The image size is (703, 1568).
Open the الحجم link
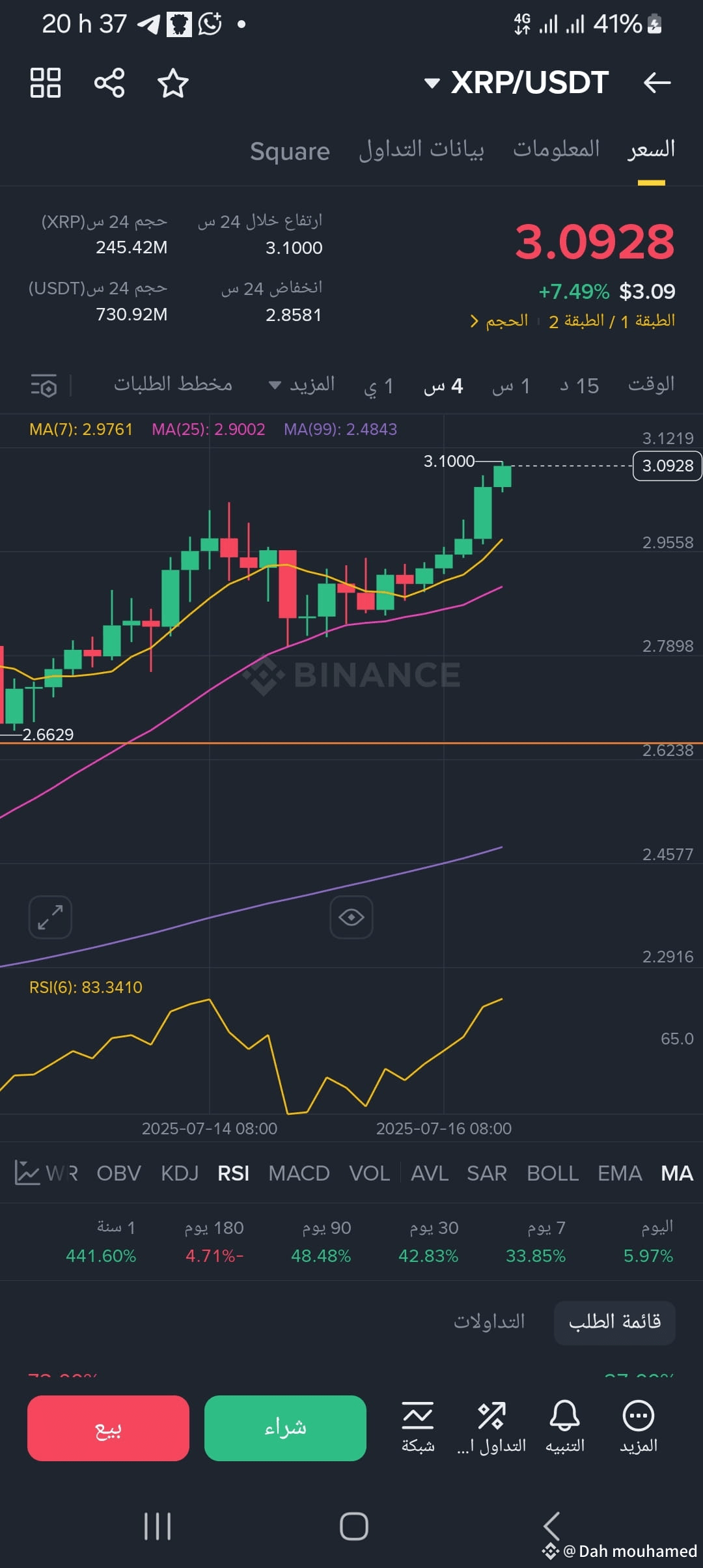[499, 321]
